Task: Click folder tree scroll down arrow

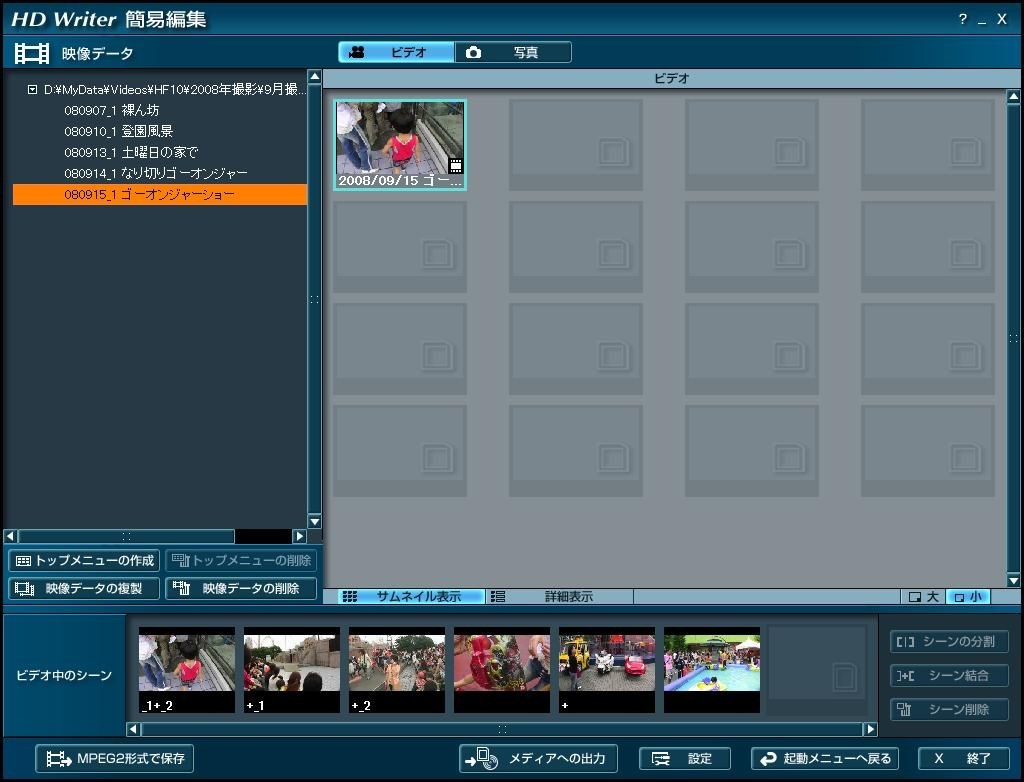Action: 314,521
